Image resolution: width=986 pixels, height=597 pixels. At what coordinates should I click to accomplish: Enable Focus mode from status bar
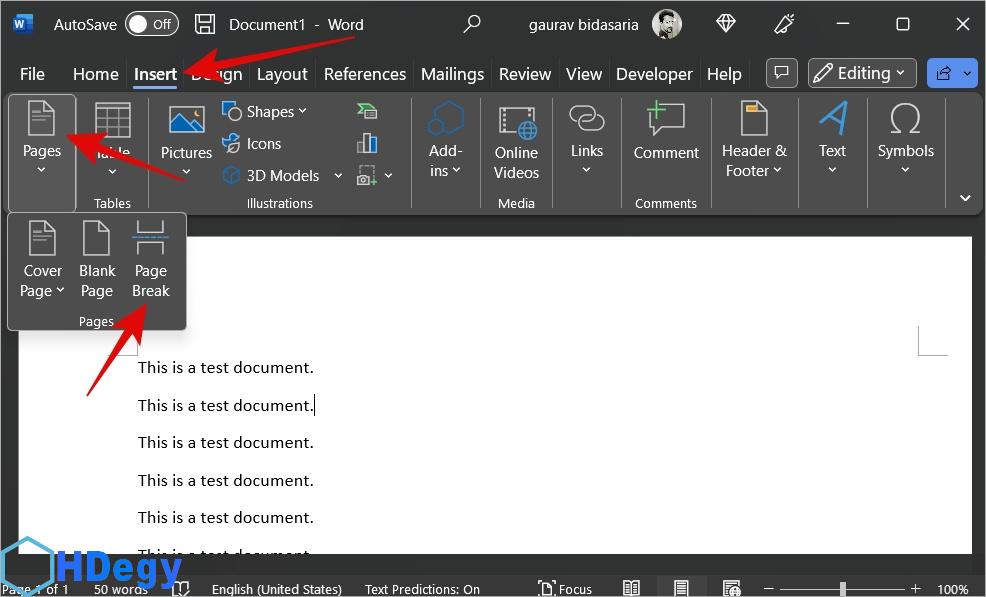click(565, 589)
